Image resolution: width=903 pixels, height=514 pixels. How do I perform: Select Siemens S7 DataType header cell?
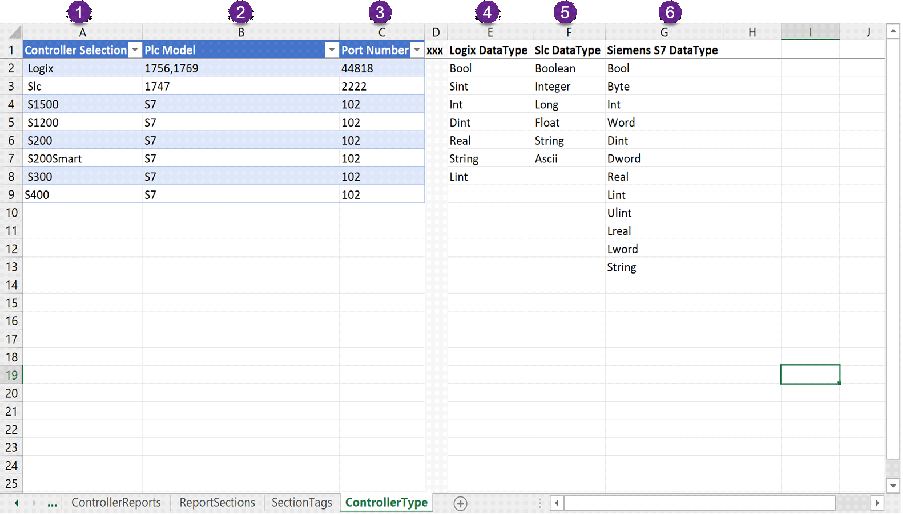(x=664, y=50)
